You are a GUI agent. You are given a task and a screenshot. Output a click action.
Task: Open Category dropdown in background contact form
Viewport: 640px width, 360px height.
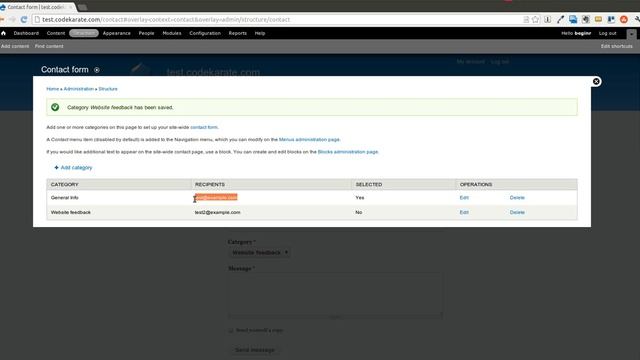pyautogui.click(x=259, y=253)
